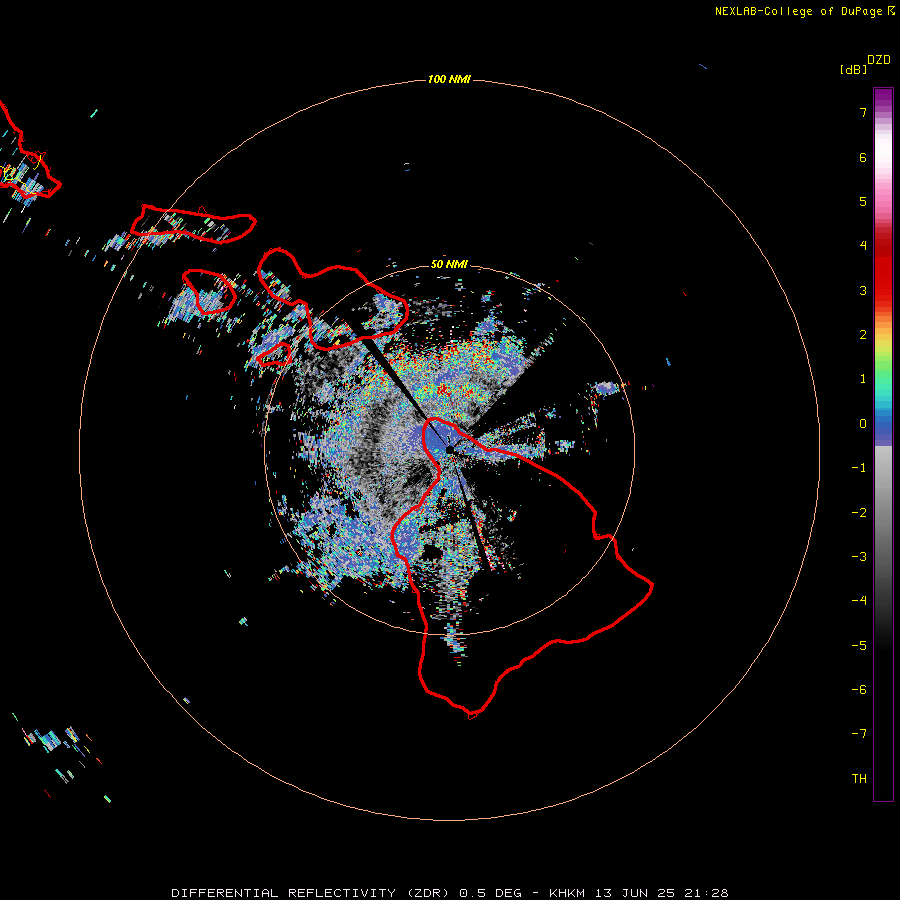900x900 pixels.
Task: Pick the purple top of the color bar
Action: click(883, 95)
